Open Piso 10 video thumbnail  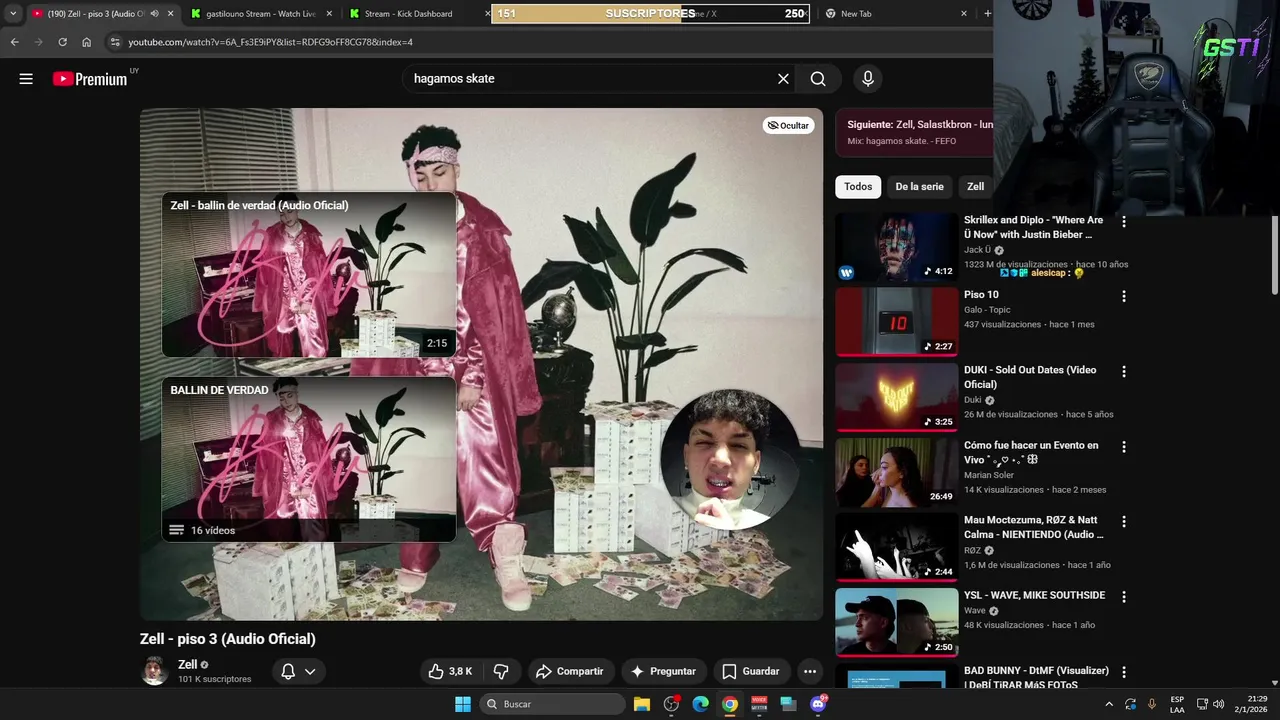point(897,322)
